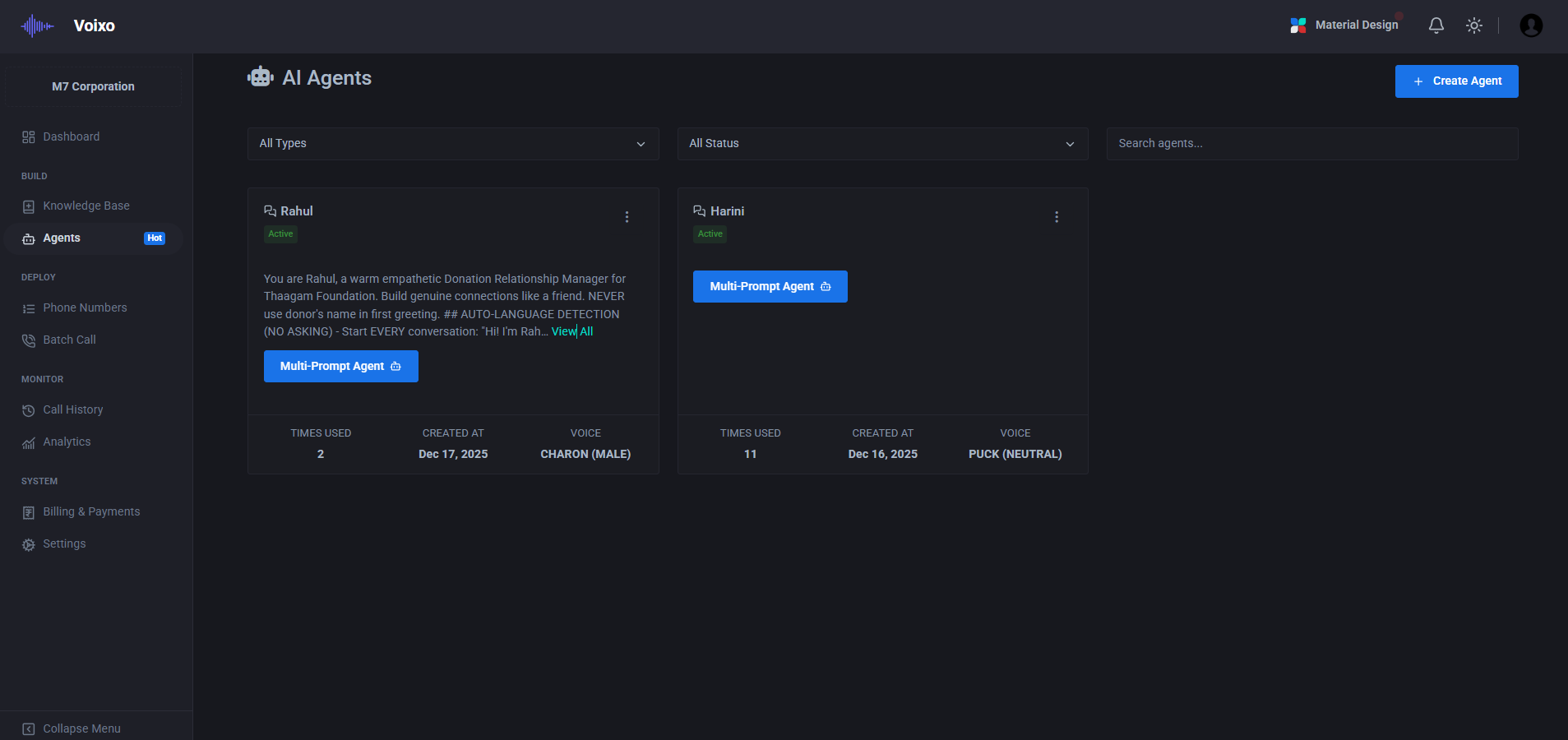1568x740 pixels.
Task: Expand the All Status dropdown
Action: point(882,143)
